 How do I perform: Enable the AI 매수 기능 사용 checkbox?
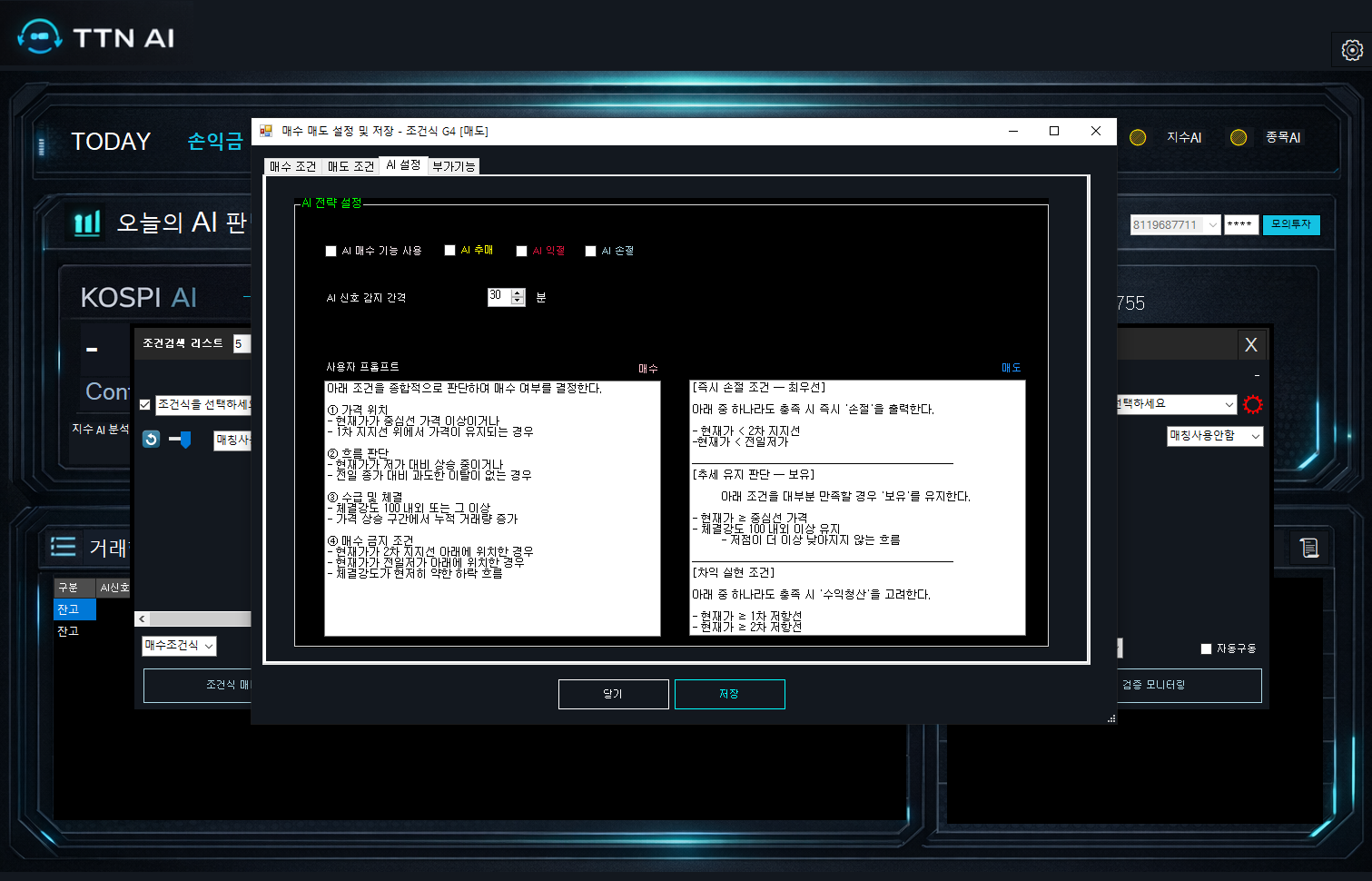[x=331, y=251]
